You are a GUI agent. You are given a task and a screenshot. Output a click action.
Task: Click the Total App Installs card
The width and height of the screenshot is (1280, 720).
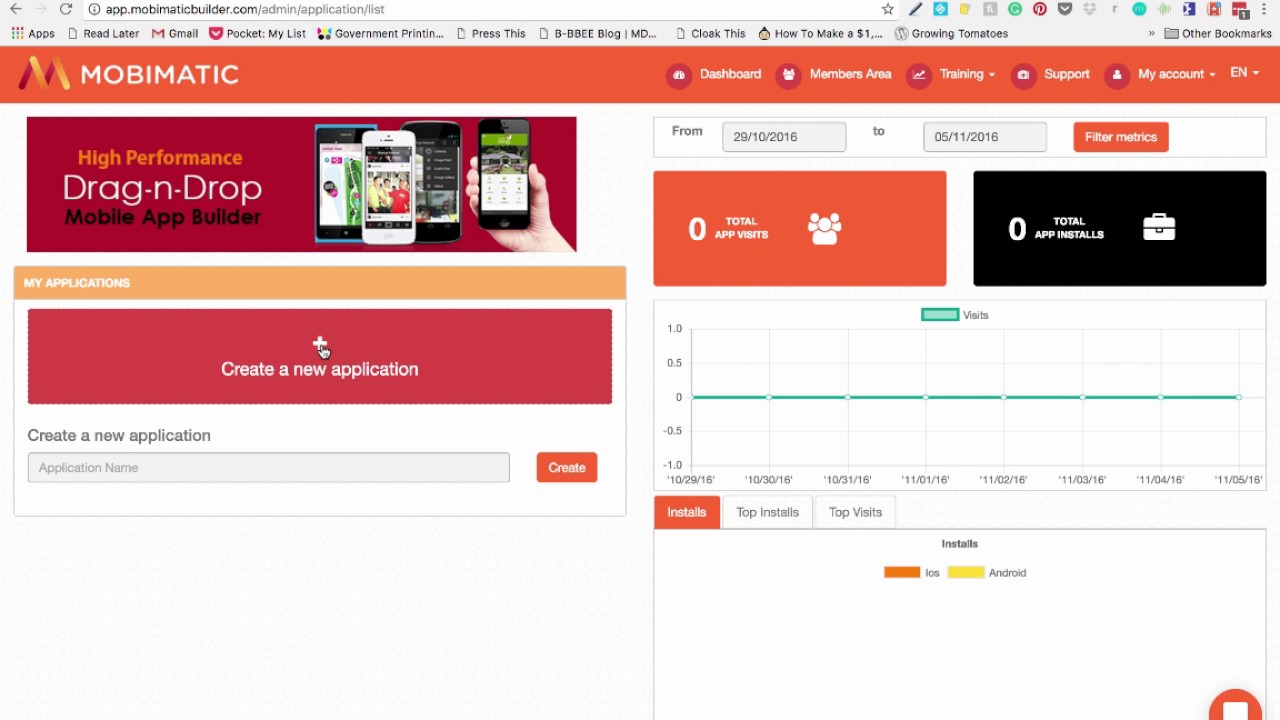click(x=1120, y=228)
